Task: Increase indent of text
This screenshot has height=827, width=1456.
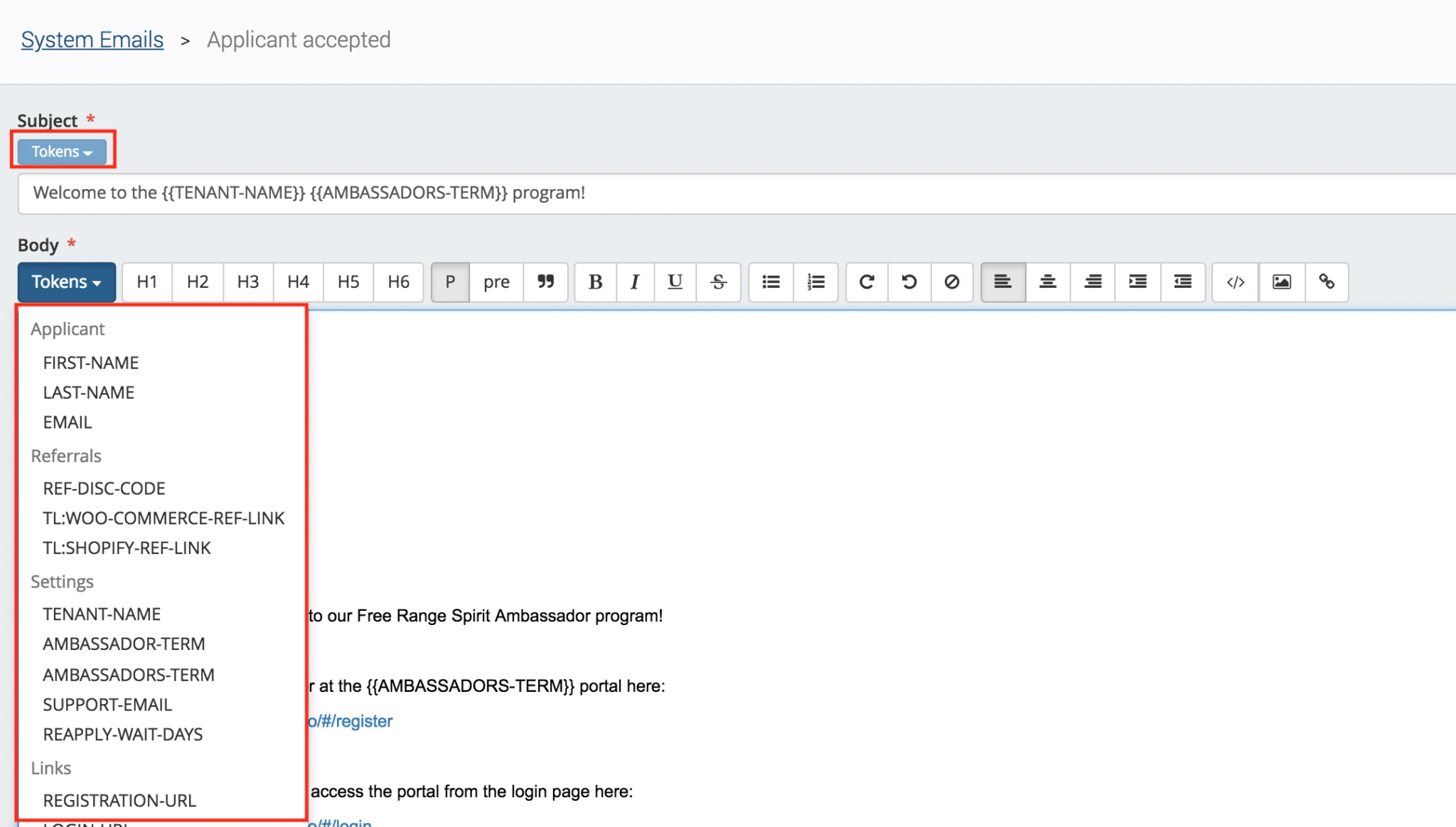Action: (1138, 282)
